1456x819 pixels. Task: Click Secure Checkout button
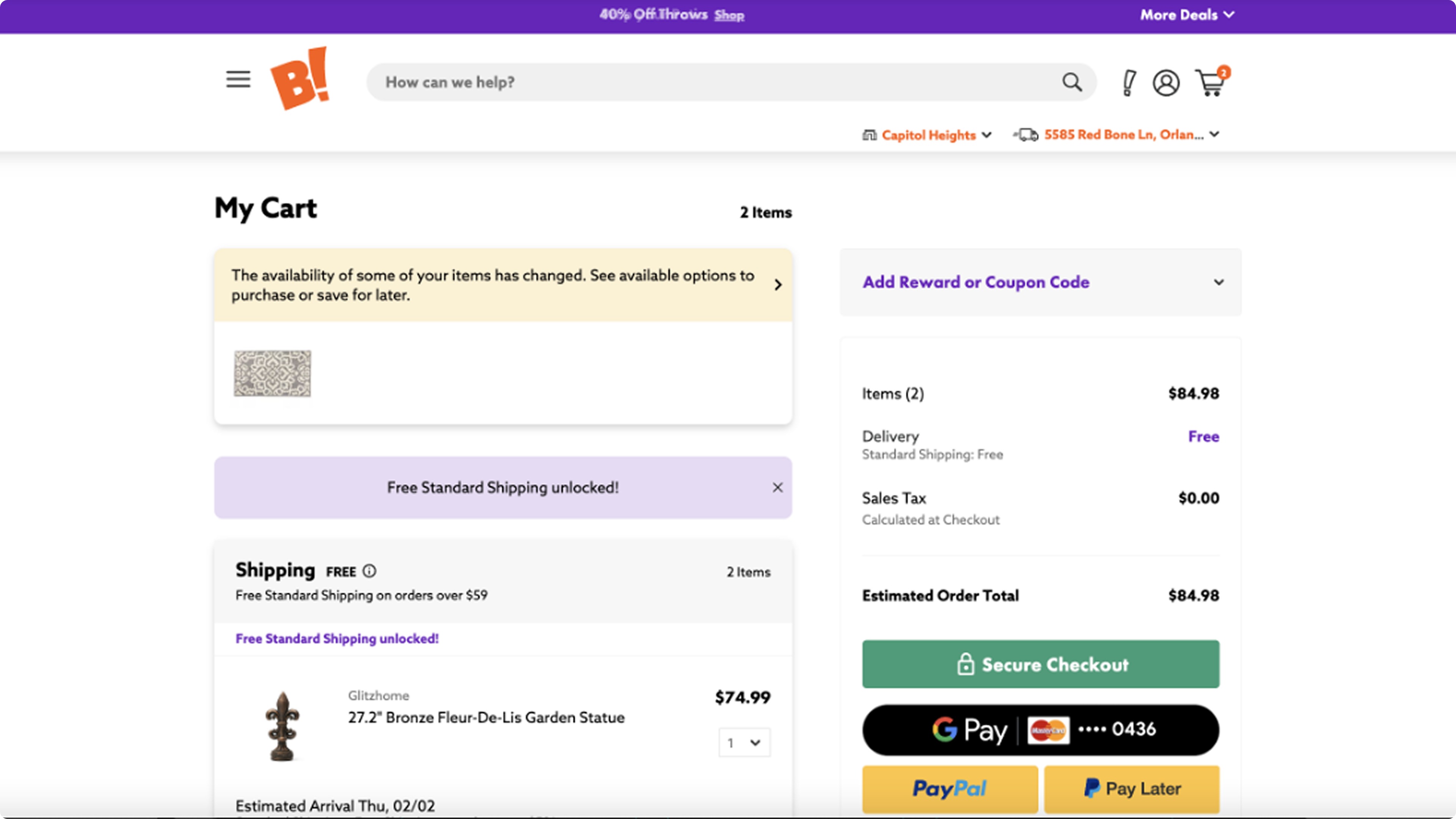[1040, 664]
